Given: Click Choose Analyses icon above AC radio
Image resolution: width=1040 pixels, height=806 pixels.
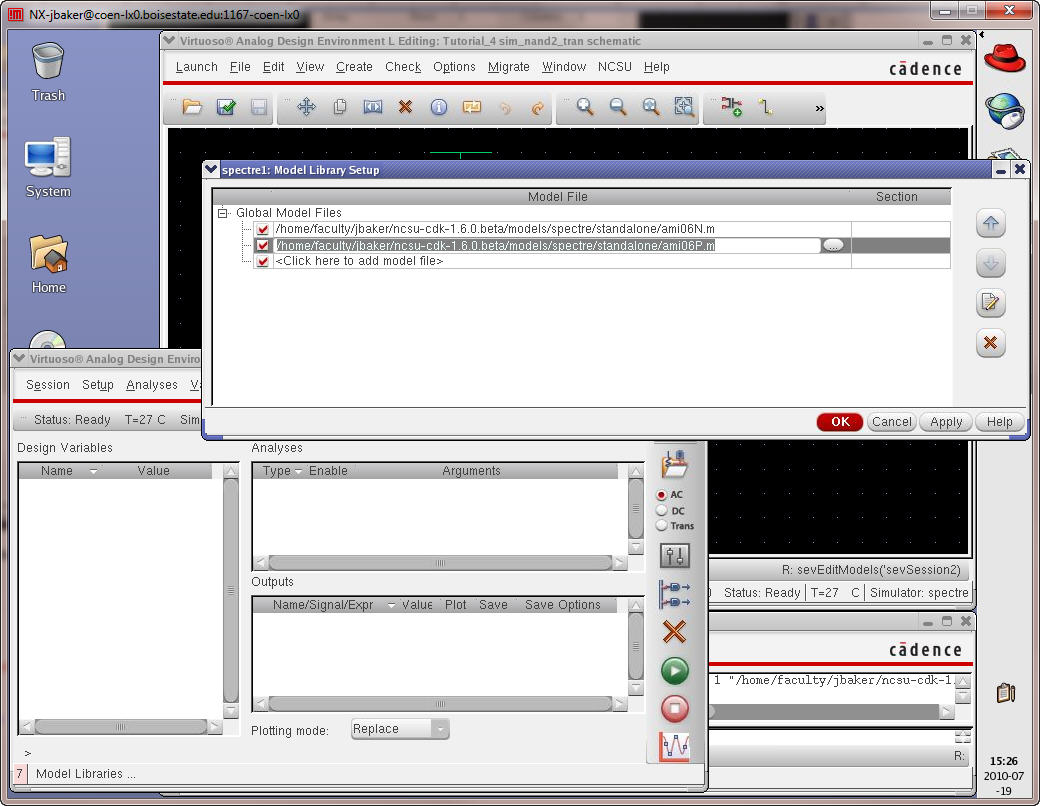Looking at the screenshot, I should pyautogui.click(x=675, y=464).
